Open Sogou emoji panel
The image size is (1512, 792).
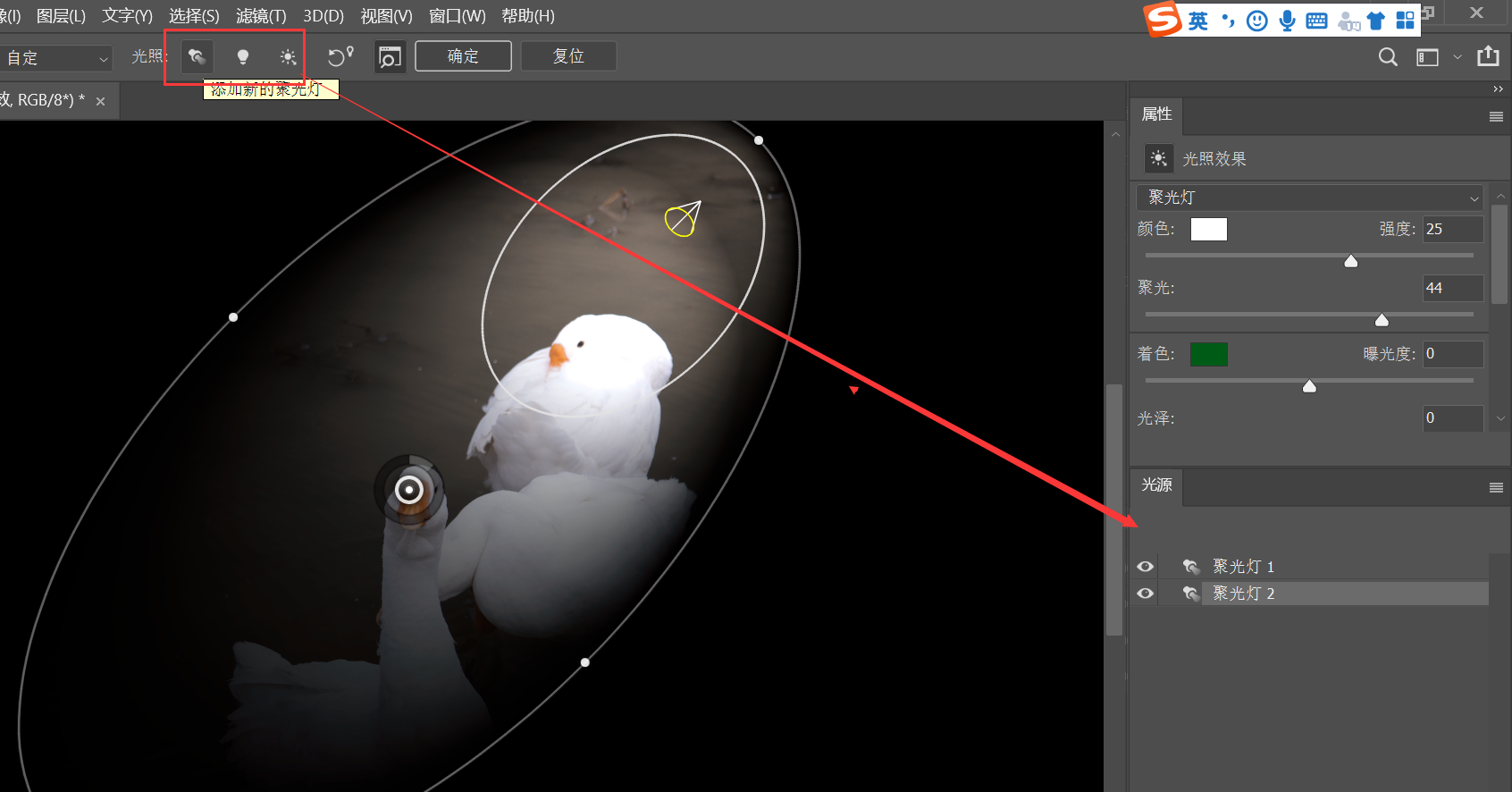click(x=1257, y=21)
